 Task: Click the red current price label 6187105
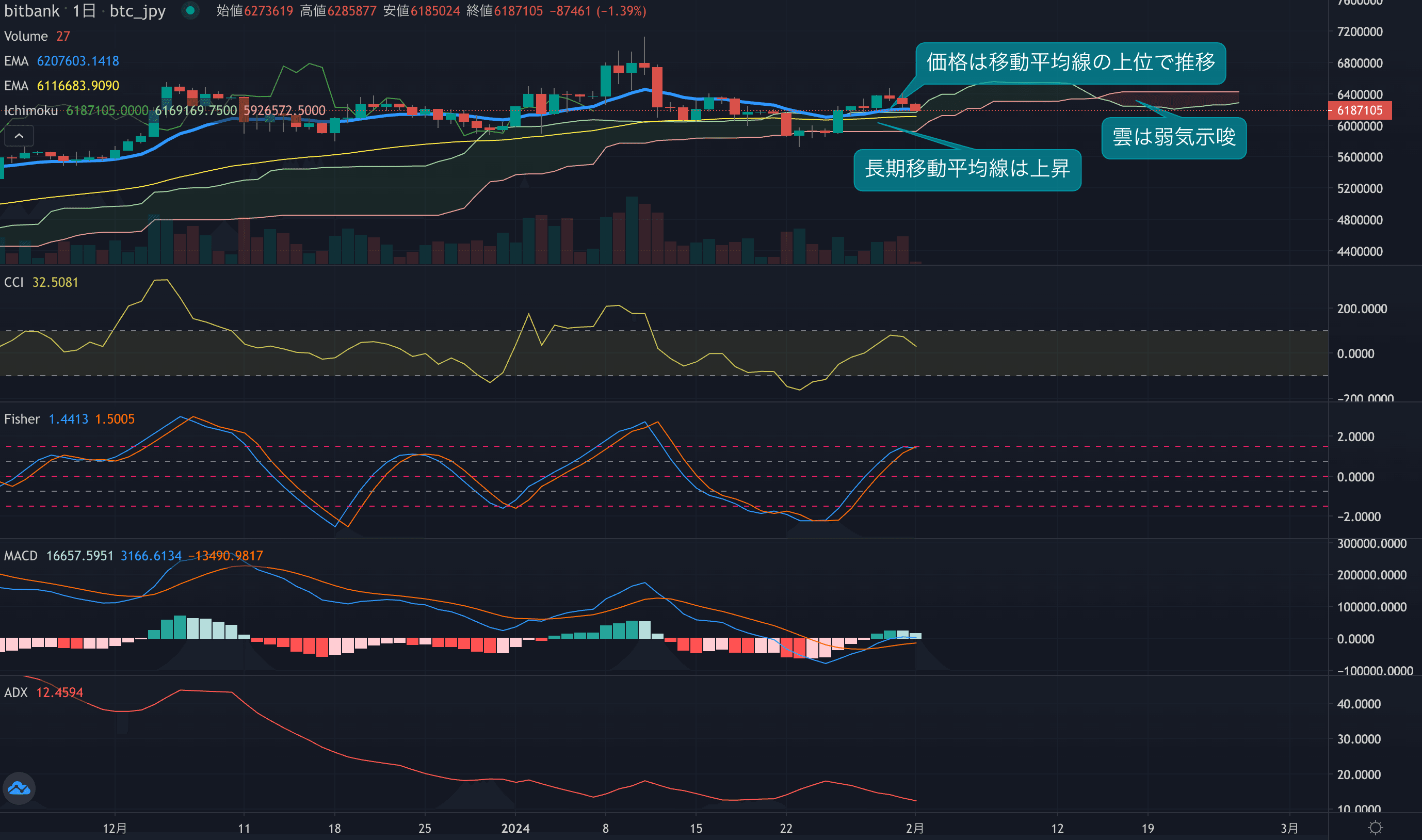(1359, 110)
